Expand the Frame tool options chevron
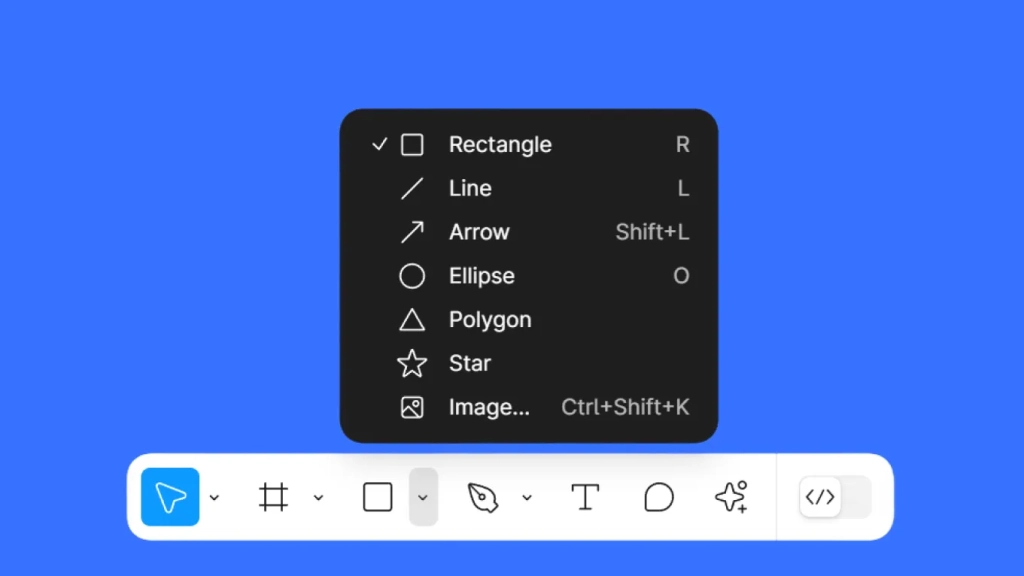This screenshot has width=1024, height=576. tap(318, 498)
